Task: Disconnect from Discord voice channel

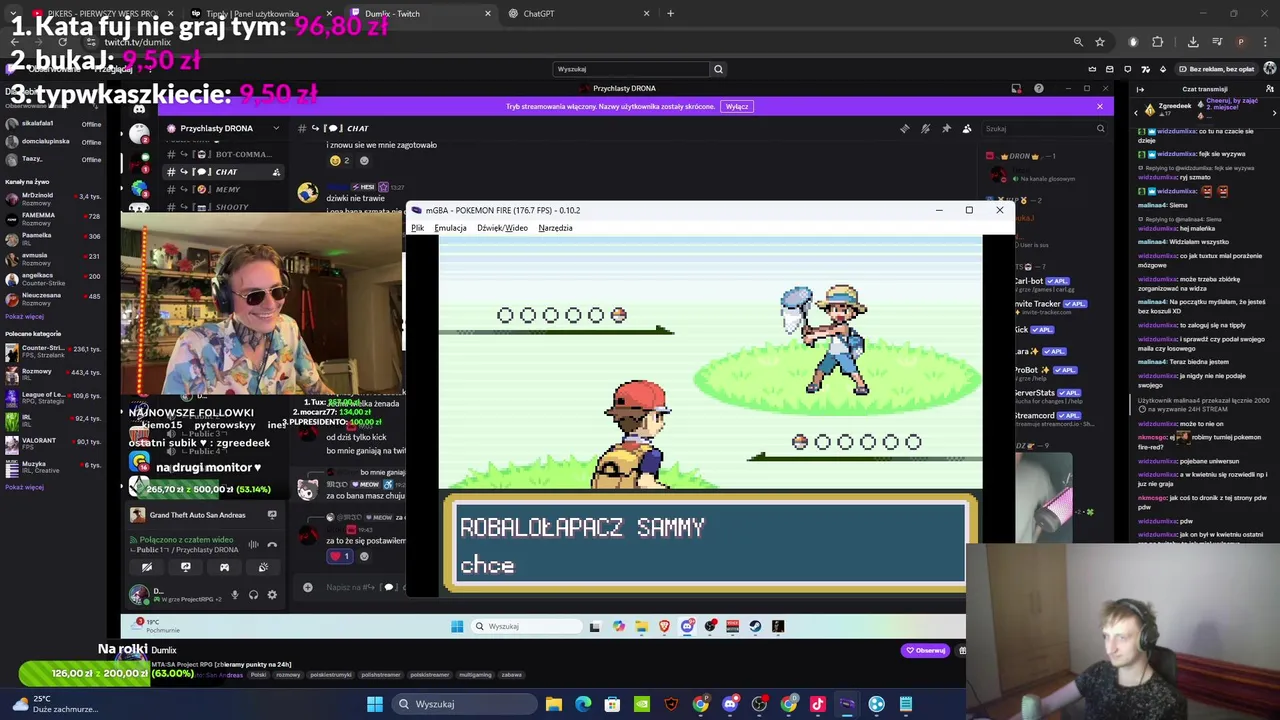Action: coord(272,544)
